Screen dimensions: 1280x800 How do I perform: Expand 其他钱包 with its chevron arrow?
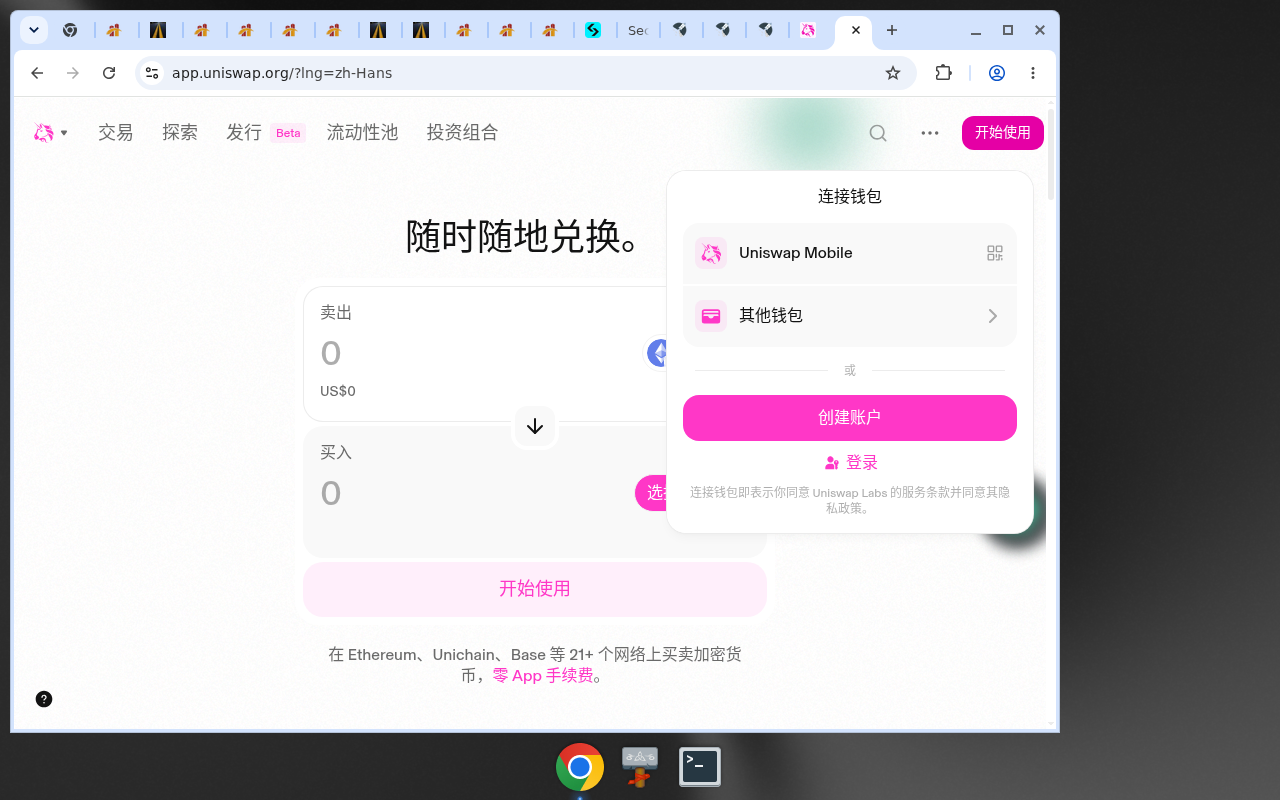[x=993, y=316]
